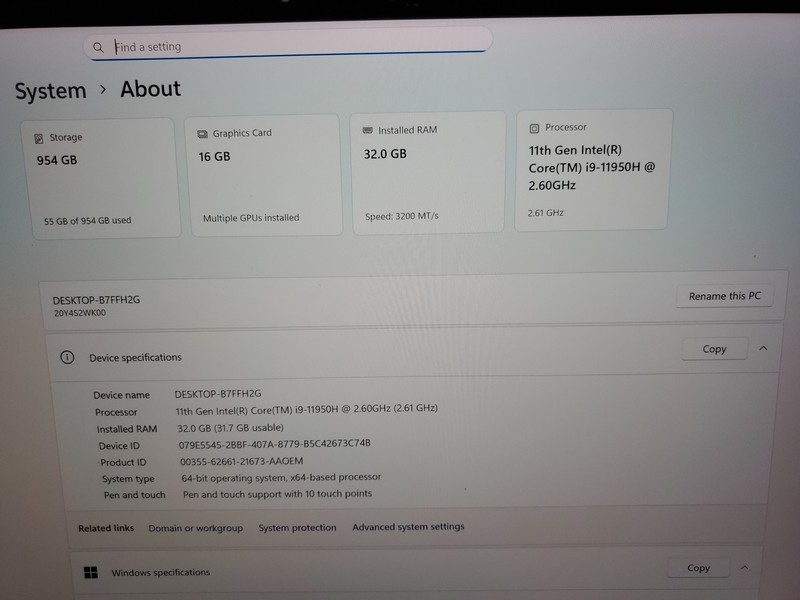Click the About page heading
800x600 pixels.
coord(151,89)
